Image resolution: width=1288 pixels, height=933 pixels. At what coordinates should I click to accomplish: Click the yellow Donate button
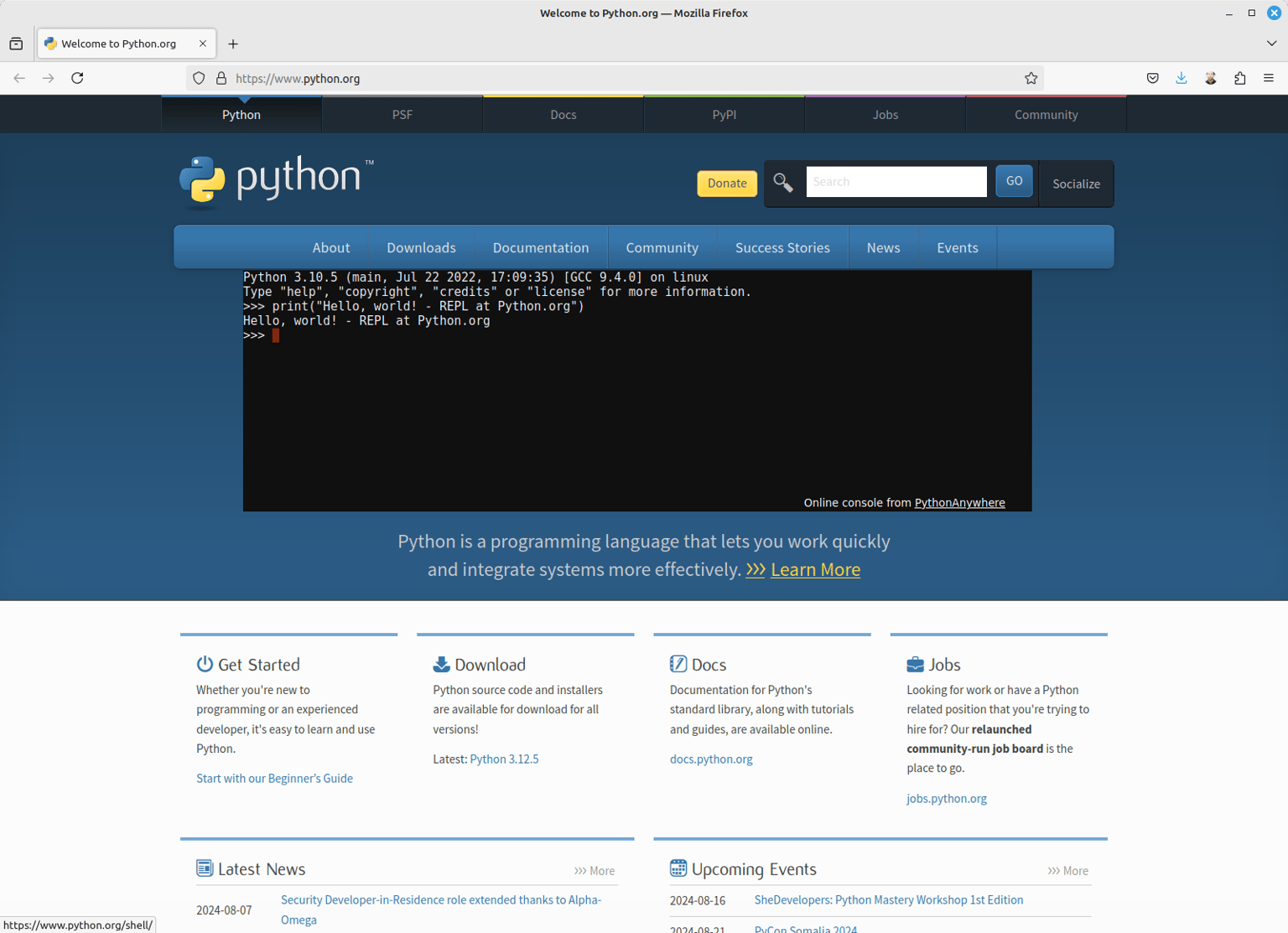727,183
